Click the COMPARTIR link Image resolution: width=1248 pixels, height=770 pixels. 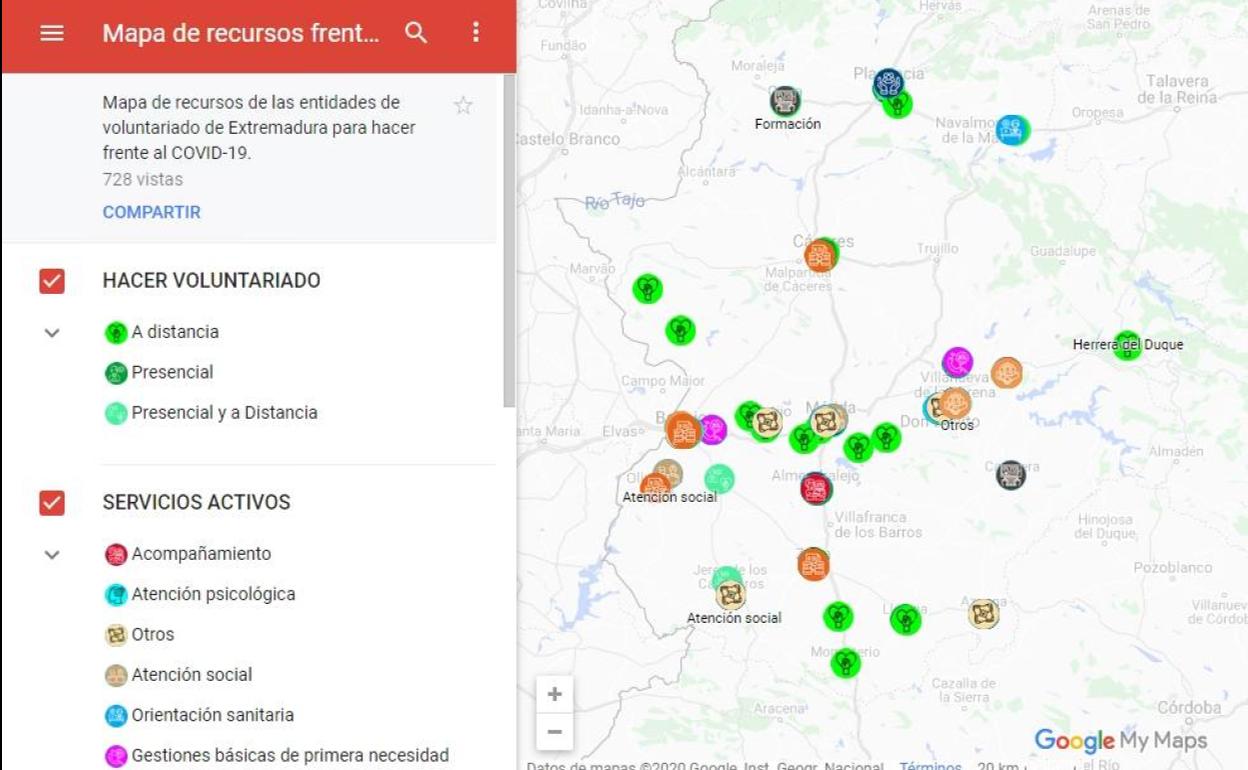point(151,212)
